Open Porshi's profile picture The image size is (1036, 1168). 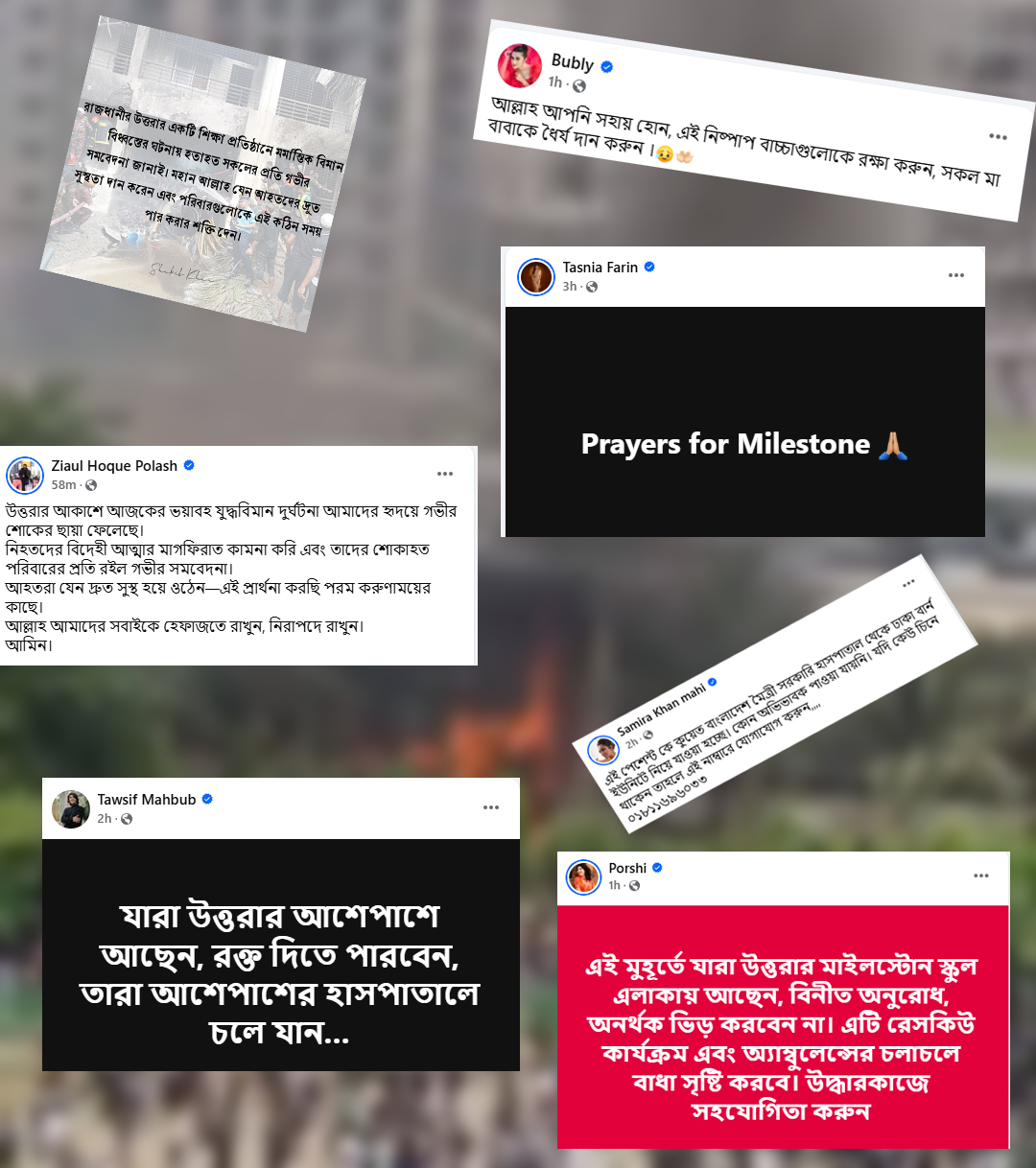(x=583, y=876)
